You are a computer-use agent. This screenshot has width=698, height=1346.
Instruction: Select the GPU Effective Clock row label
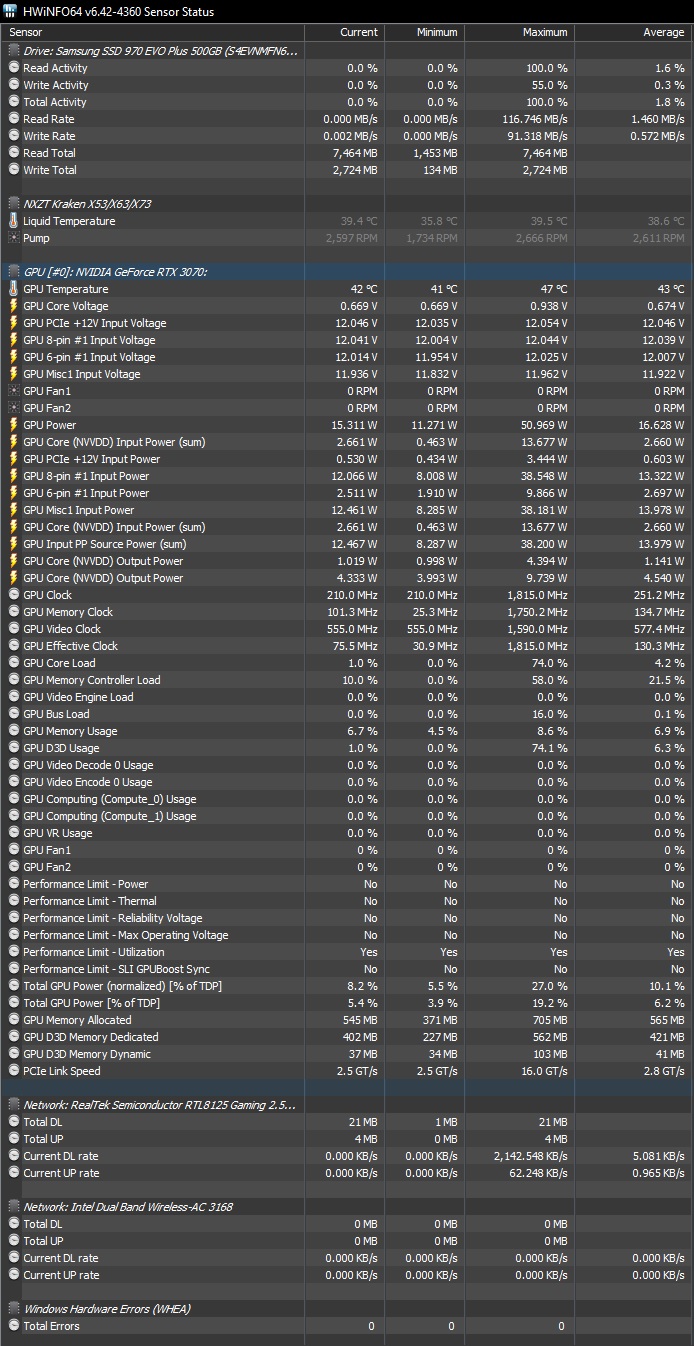(x=71, y=646)
